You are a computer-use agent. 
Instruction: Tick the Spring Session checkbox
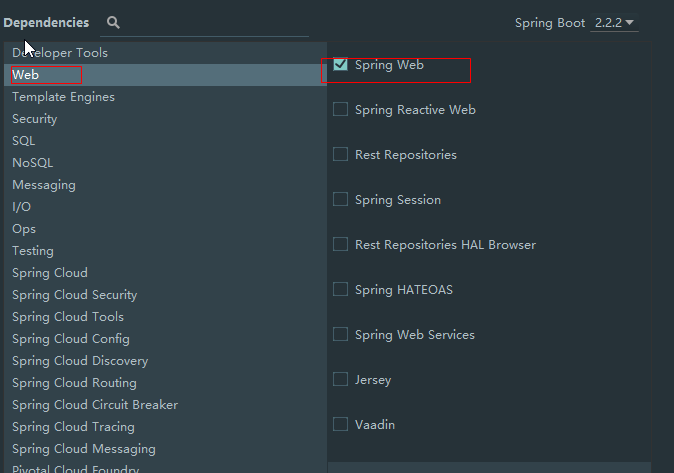(x=340, y=199)
